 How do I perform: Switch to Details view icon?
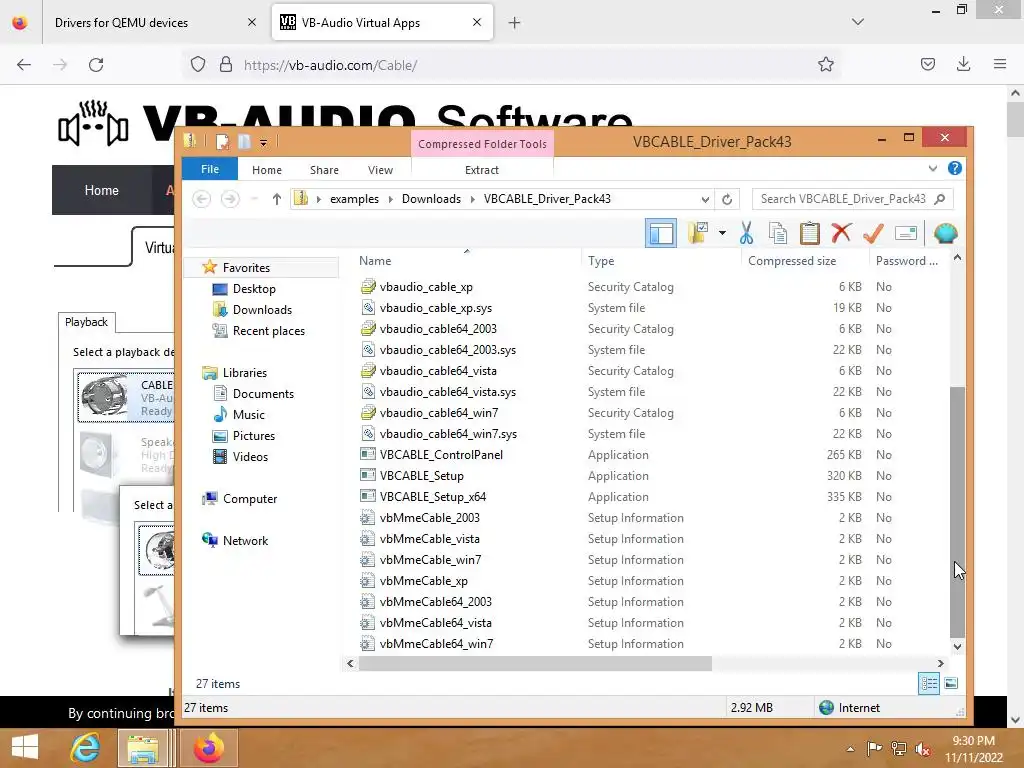[x=929, y=684]
